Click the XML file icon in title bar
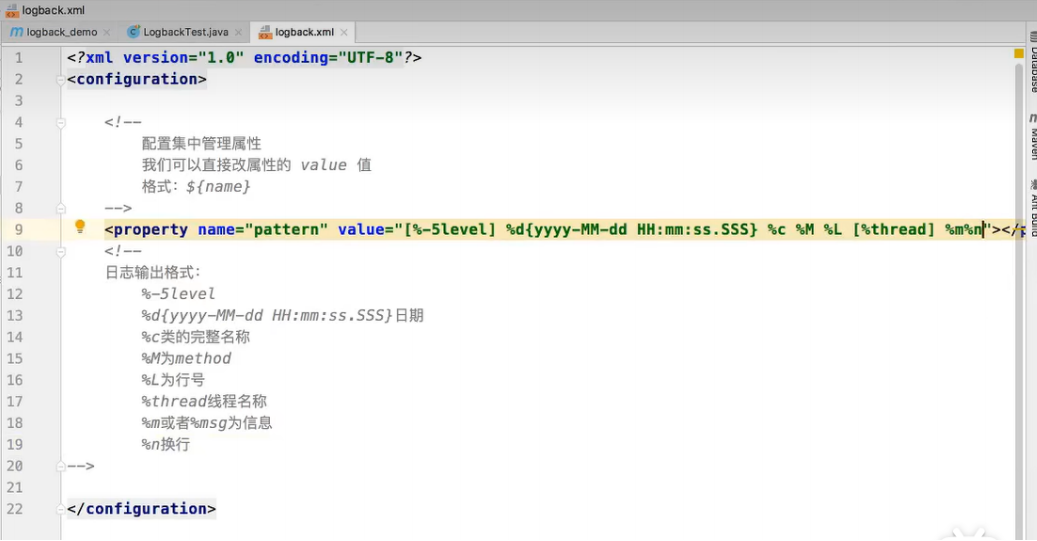Screen dimensions: 1037x541 [x=12, y=10]
